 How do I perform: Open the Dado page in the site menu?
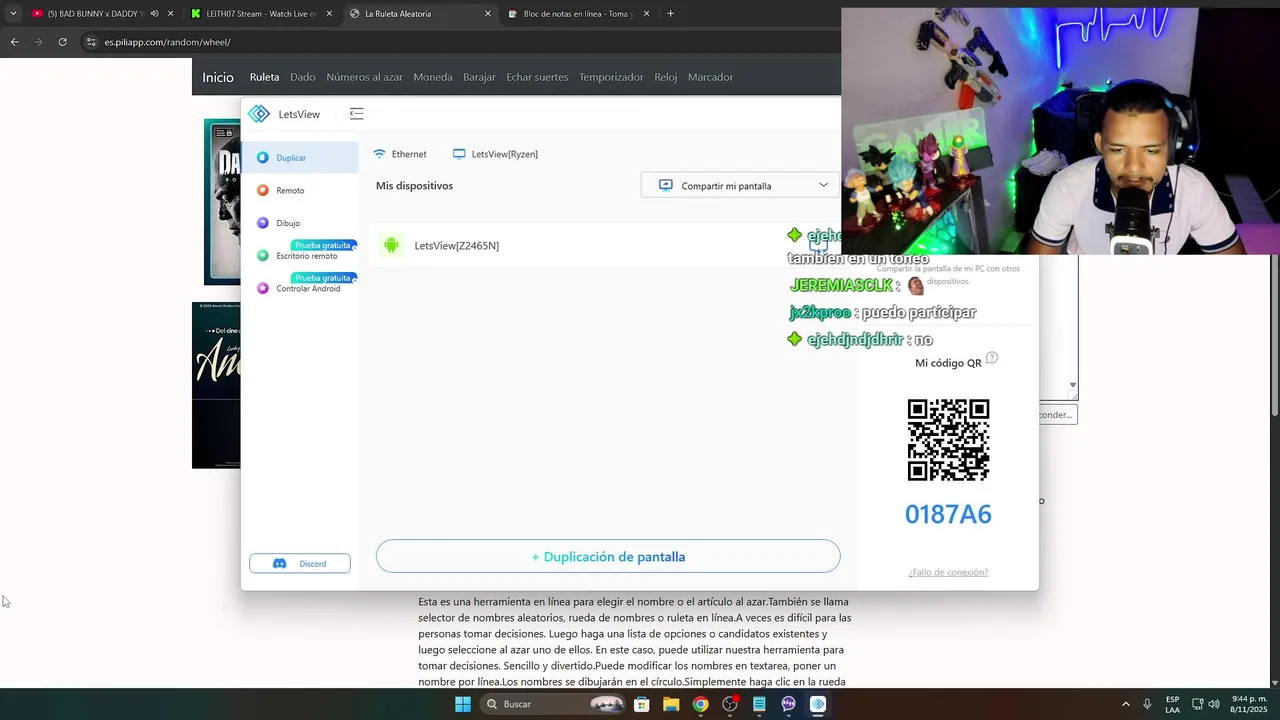point(303,77)
